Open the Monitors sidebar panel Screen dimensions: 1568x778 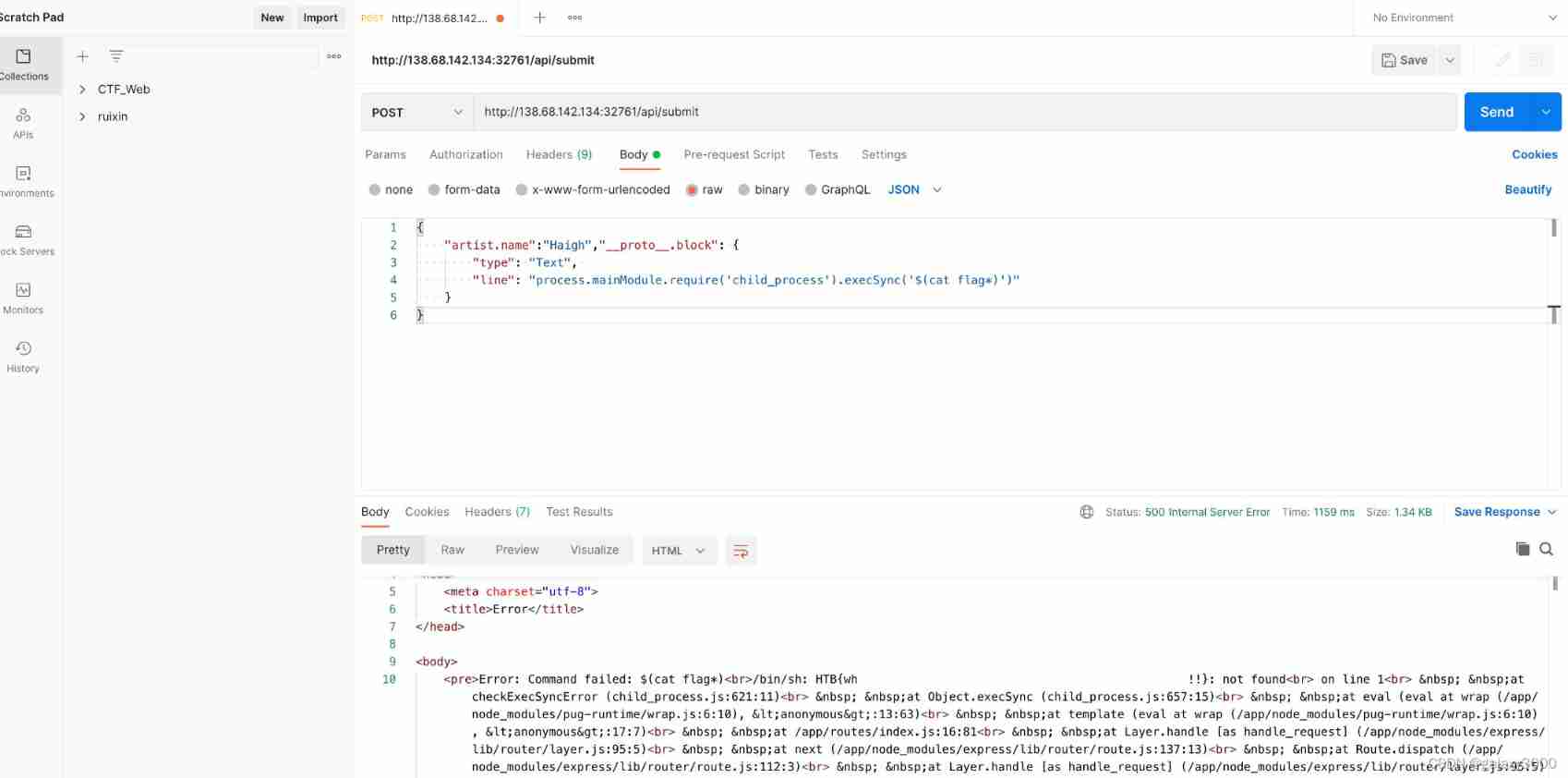[24, 298]
